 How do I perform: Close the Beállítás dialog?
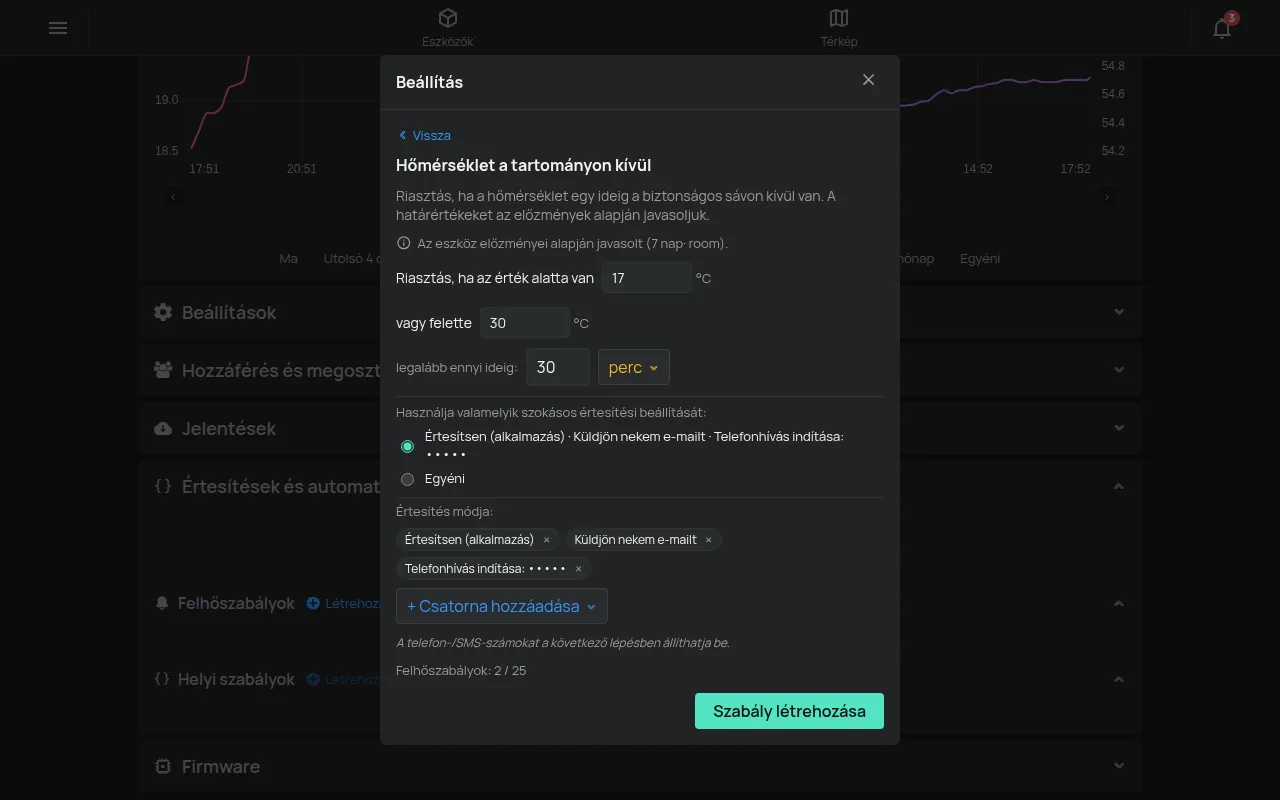pyautogui.click(x=868, y=80)
